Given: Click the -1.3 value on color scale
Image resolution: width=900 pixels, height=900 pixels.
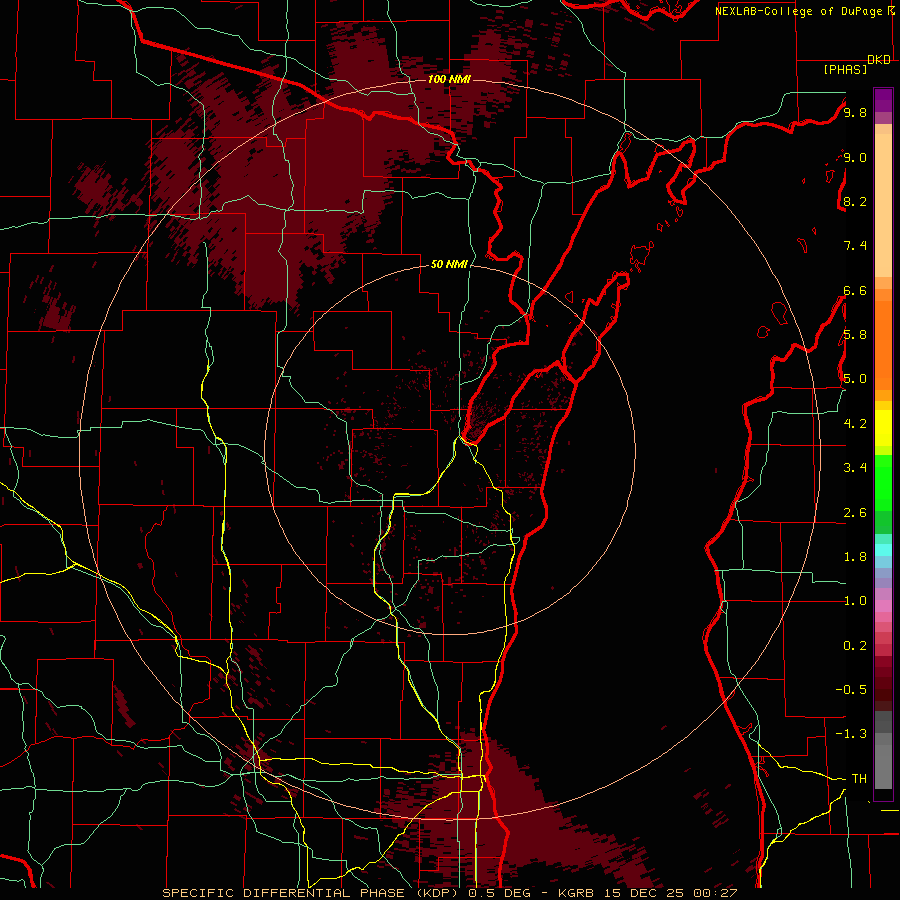Looking at the screenshot, I should click(851, 734).
